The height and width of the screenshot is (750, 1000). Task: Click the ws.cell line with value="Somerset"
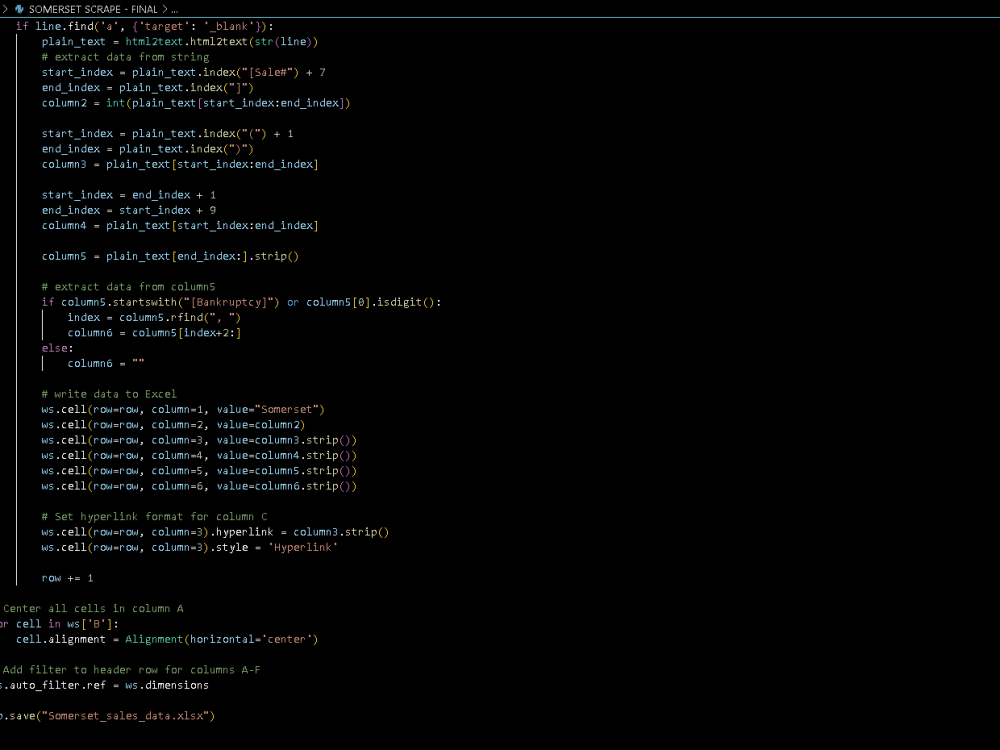(x=183, y=409)
